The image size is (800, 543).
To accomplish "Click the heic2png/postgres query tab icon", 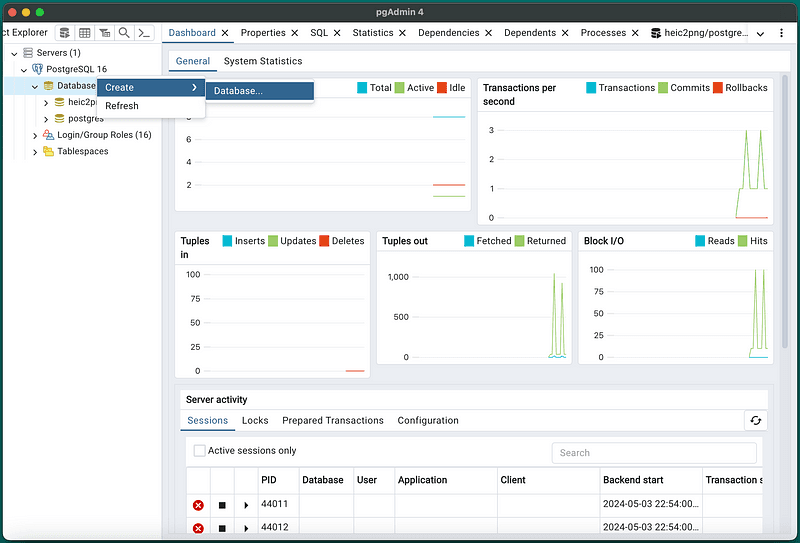I will (656, 33).
